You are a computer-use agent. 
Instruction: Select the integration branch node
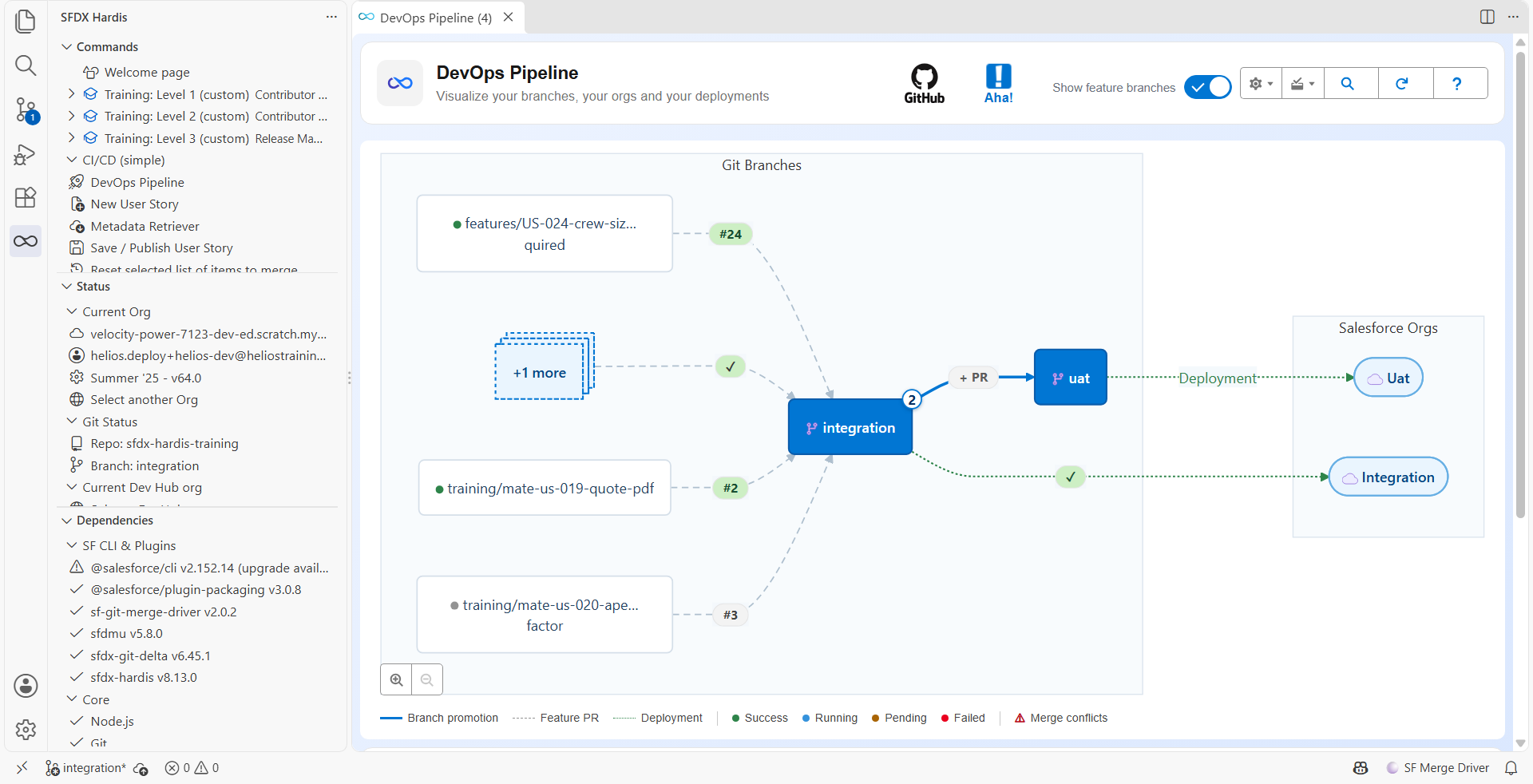click(850, 427)
